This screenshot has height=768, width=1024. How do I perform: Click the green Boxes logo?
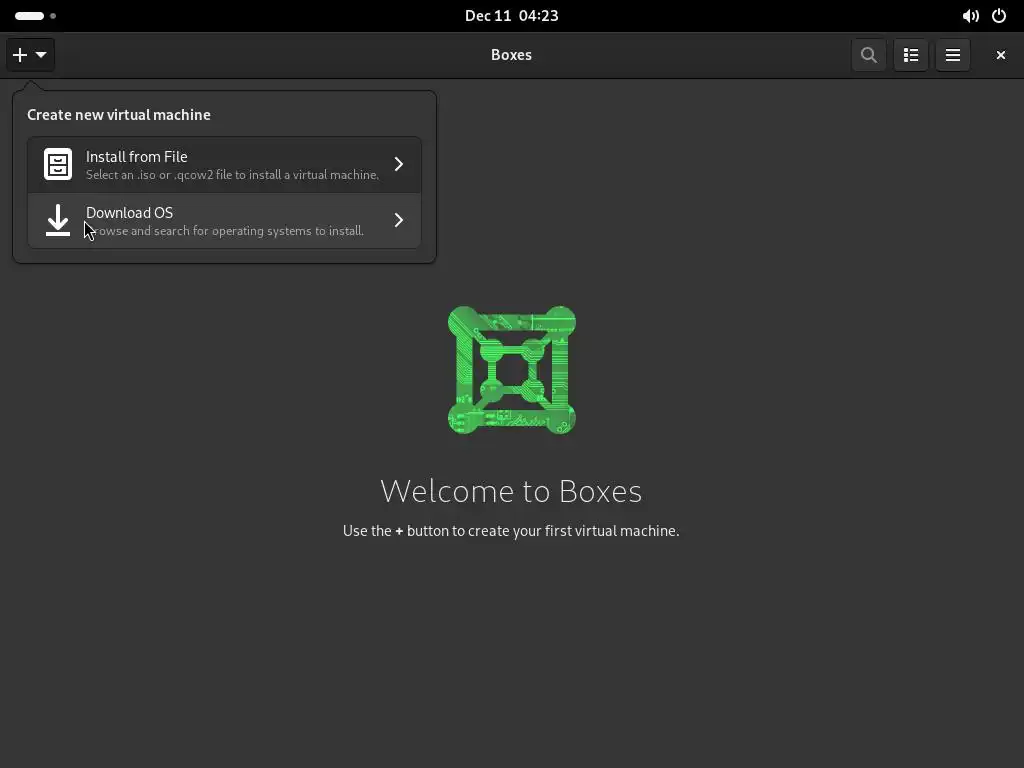click(511, 370)
